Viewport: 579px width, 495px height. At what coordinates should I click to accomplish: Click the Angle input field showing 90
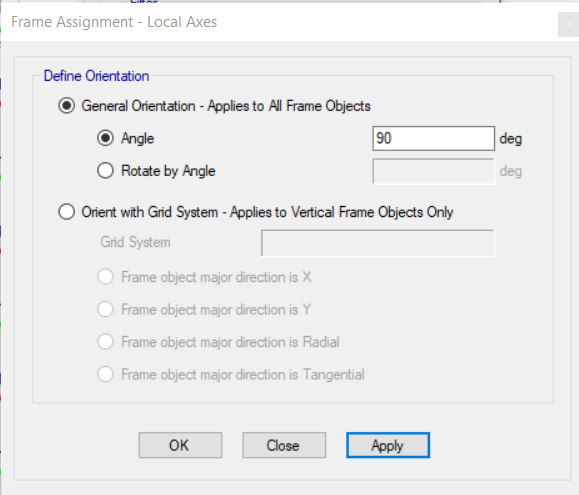(434, 138)
